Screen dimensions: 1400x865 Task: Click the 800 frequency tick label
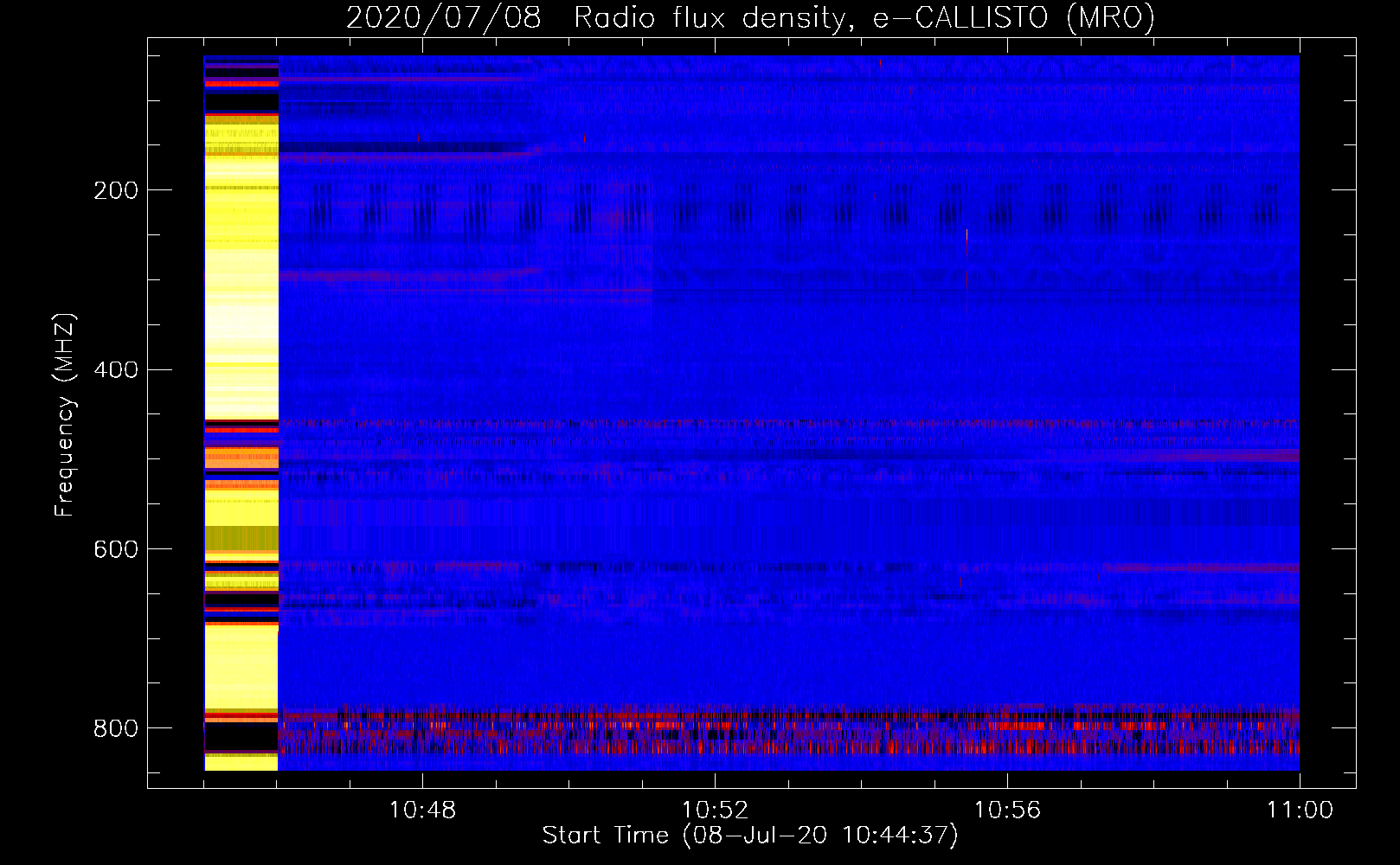(x=116, y=728)
